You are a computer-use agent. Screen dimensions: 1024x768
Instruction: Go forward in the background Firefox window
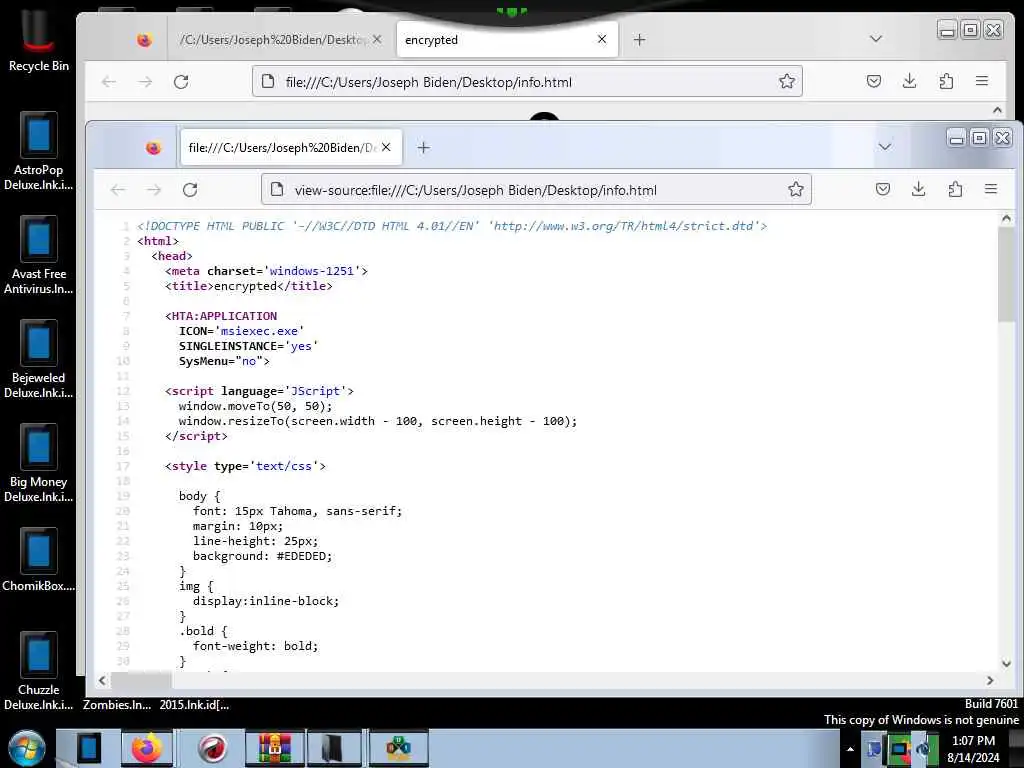[145, 82]
